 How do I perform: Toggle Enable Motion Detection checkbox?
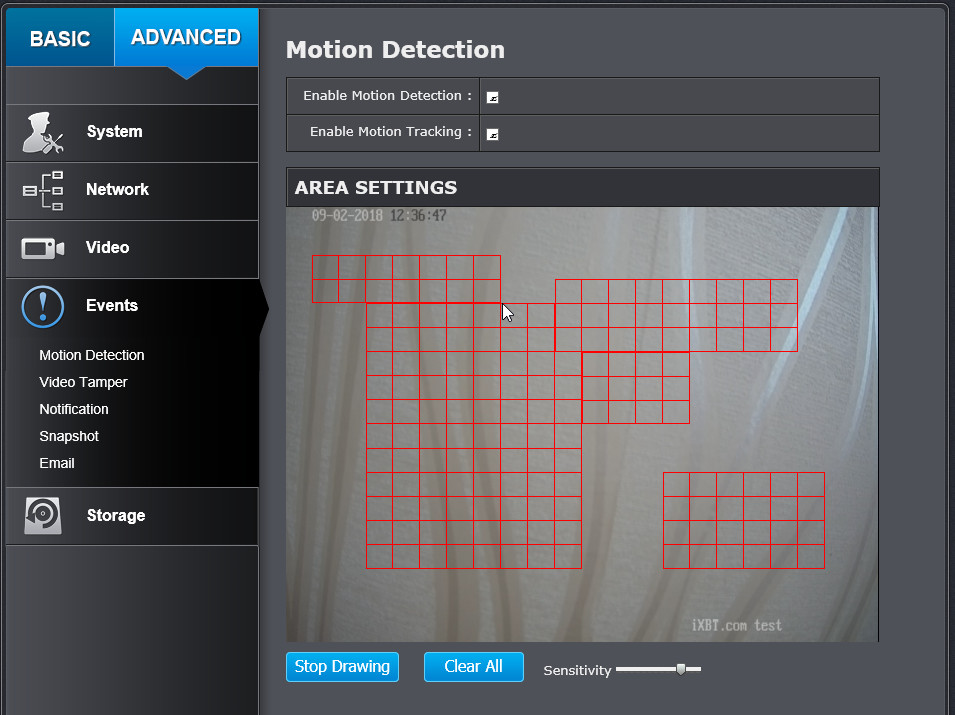pyautogui.click(x=493, y=97)
